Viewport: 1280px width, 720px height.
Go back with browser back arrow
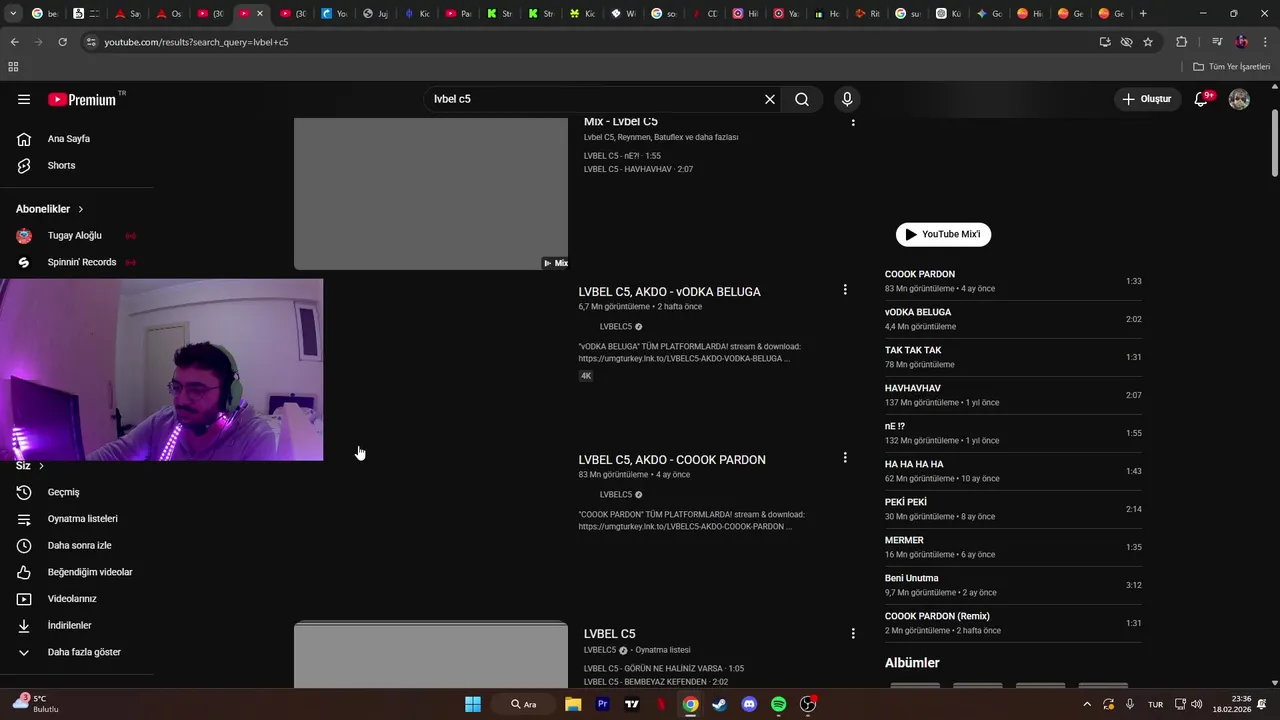(14, 42)
